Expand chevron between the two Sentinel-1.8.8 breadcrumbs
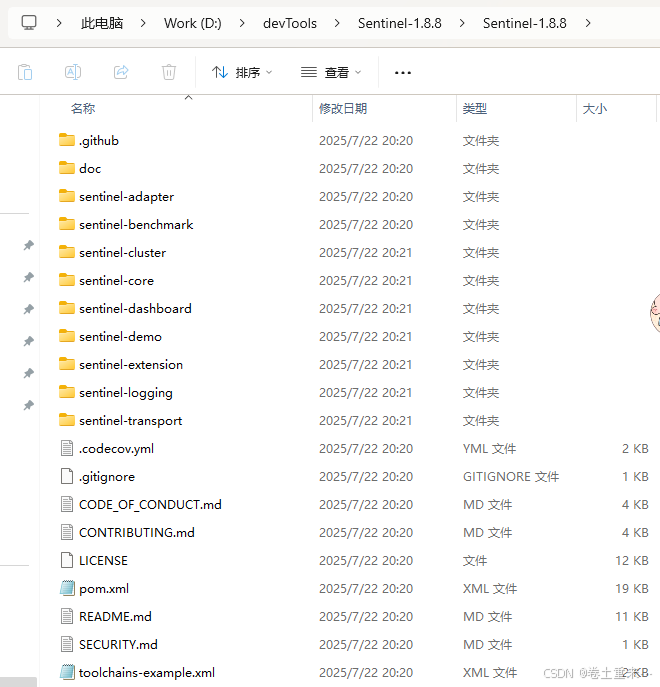Image resolution: width=660 pixels, height=687 pixels. (462, 23)
